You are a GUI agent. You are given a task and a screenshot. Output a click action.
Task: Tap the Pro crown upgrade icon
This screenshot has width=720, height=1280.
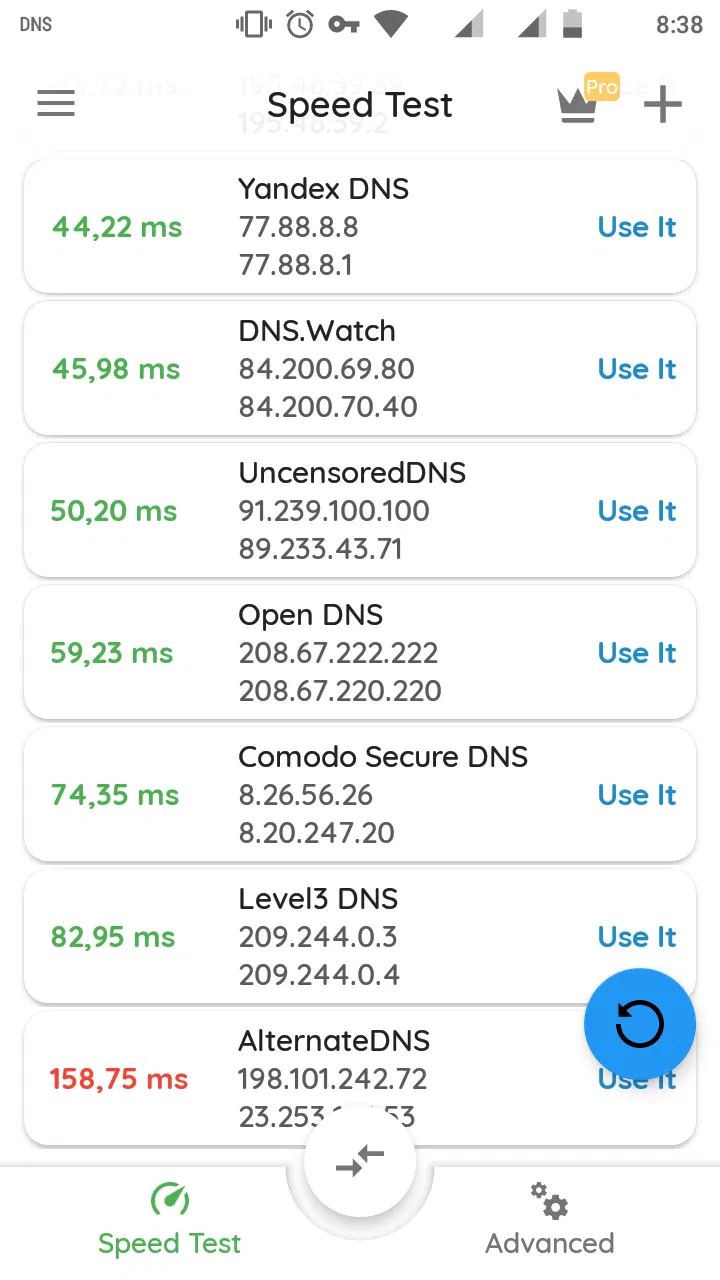[580, 104]
